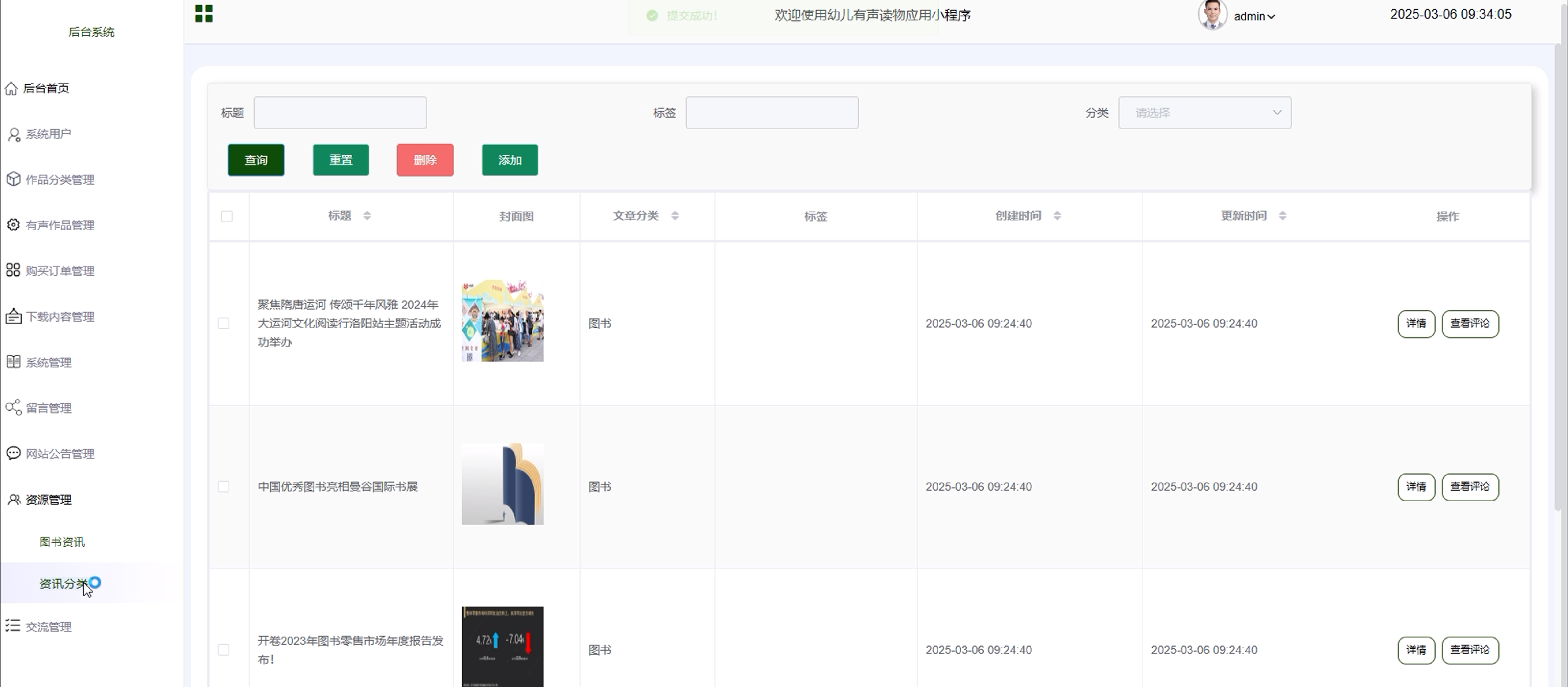
Task: Click the chat bubble icon beside 网站公告管理
Action: point(13,453)
